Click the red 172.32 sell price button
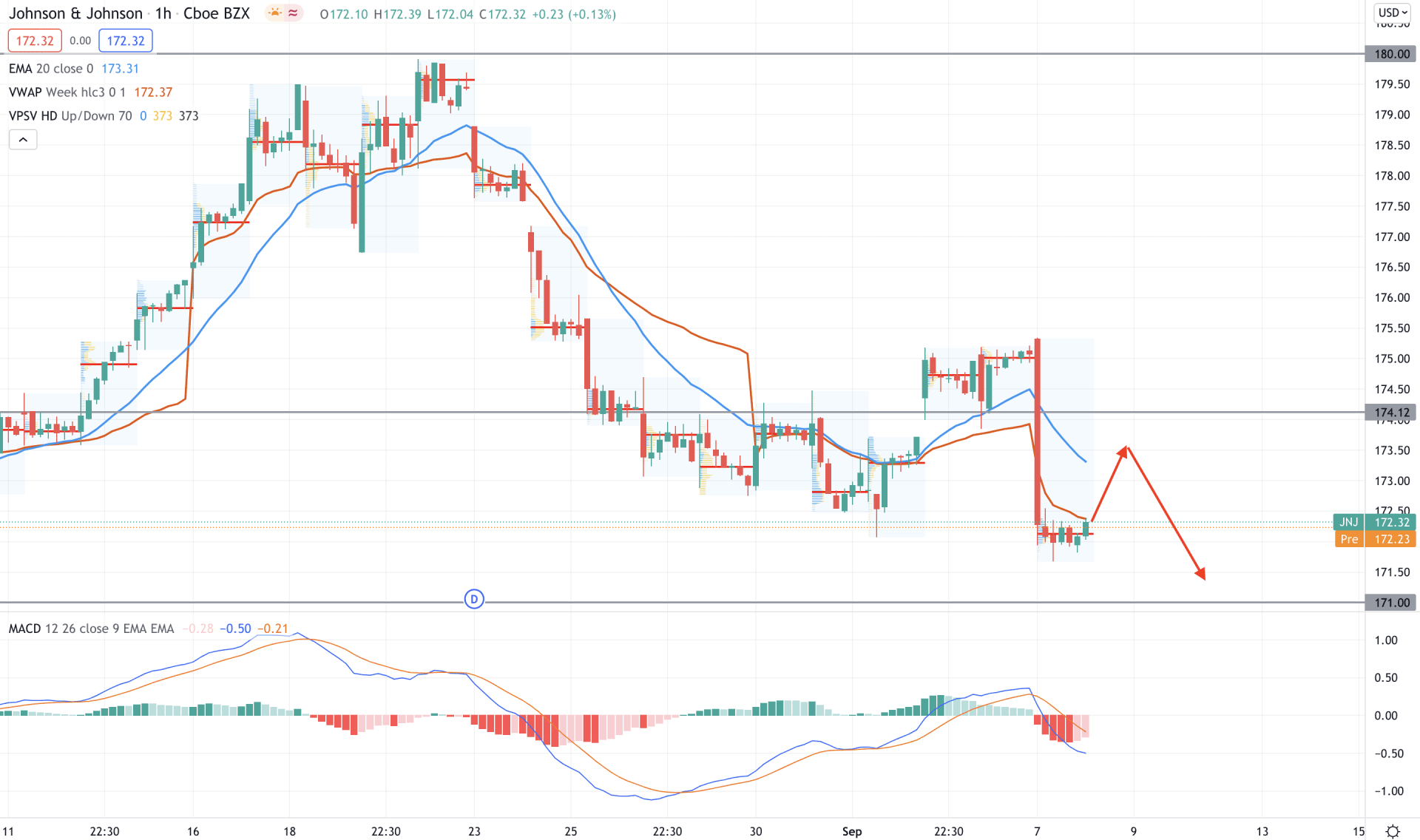 pos(35,41)
